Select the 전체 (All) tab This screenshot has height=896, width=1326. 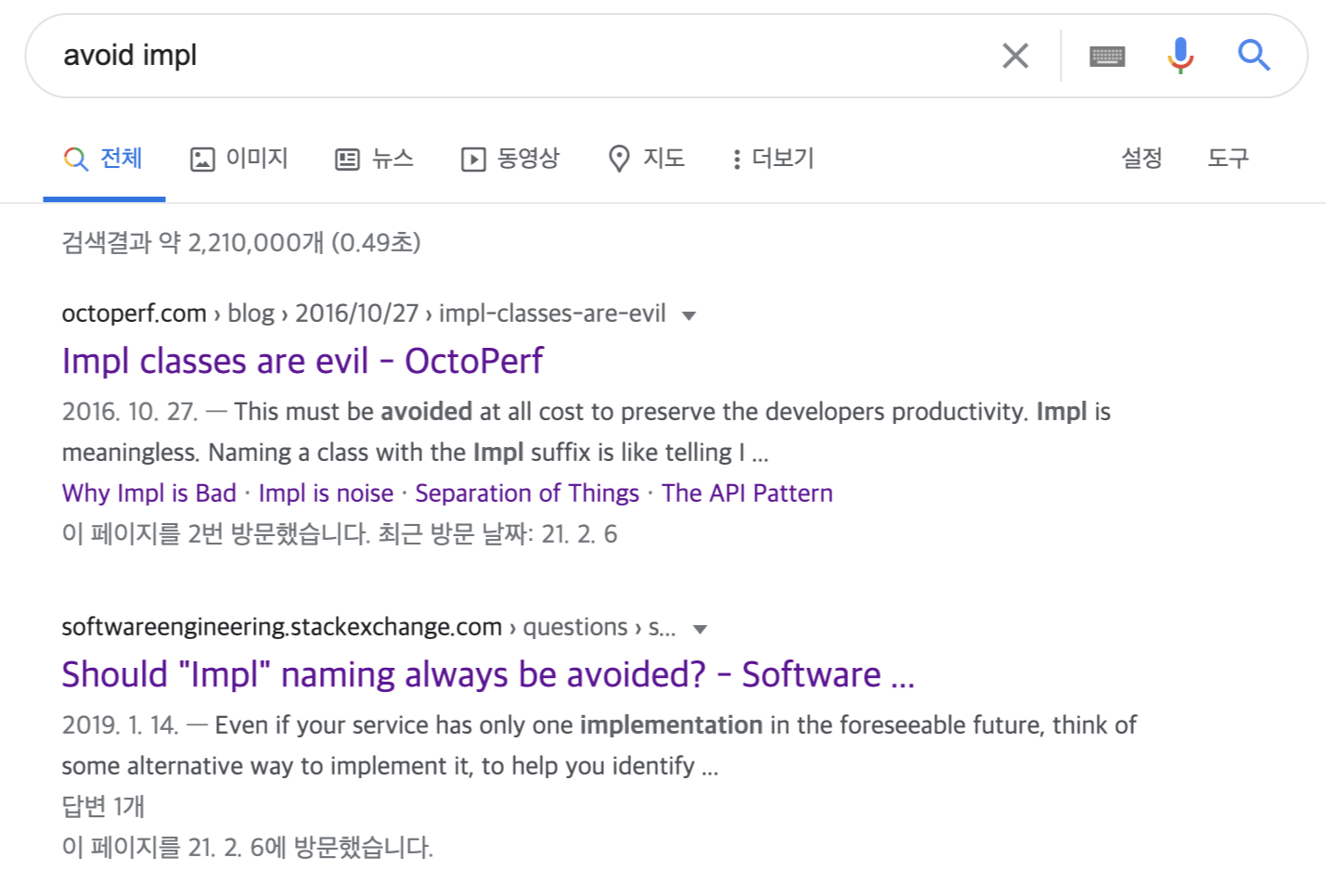click(103, 159)
